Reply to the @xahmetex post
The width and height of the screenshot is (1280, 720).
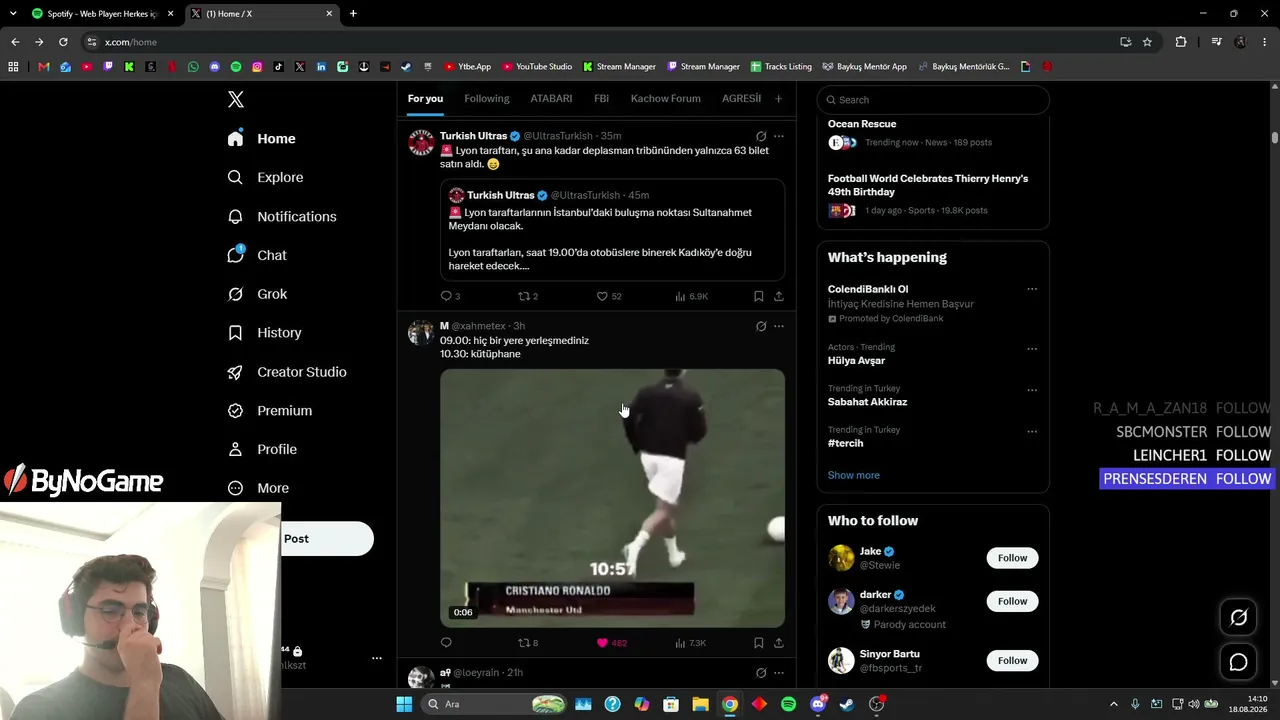pyautogui.click(x=446, y=643)
